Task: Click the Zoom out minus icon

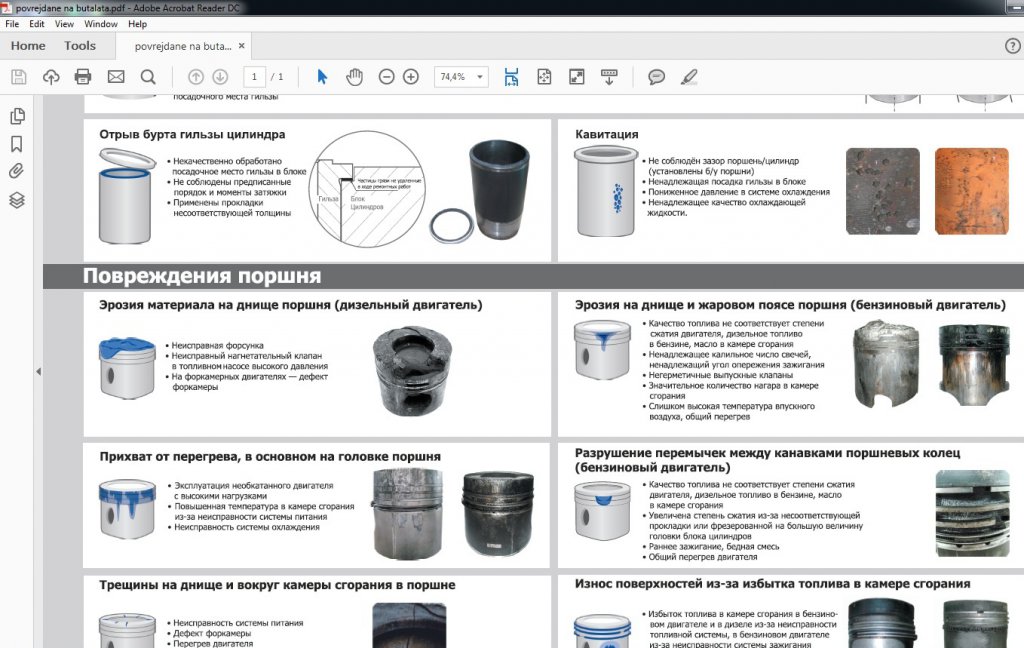Action: [x=387, y=77]
